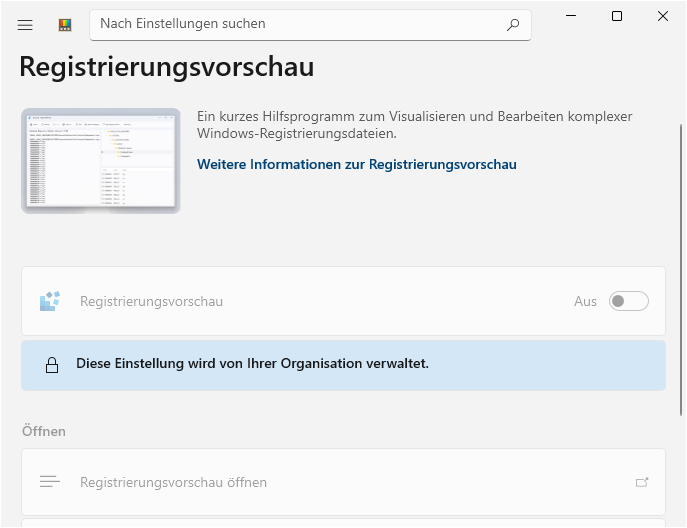
Task: Toggle the Registrierungsvorschau enable switch
Action: point(629,301)
